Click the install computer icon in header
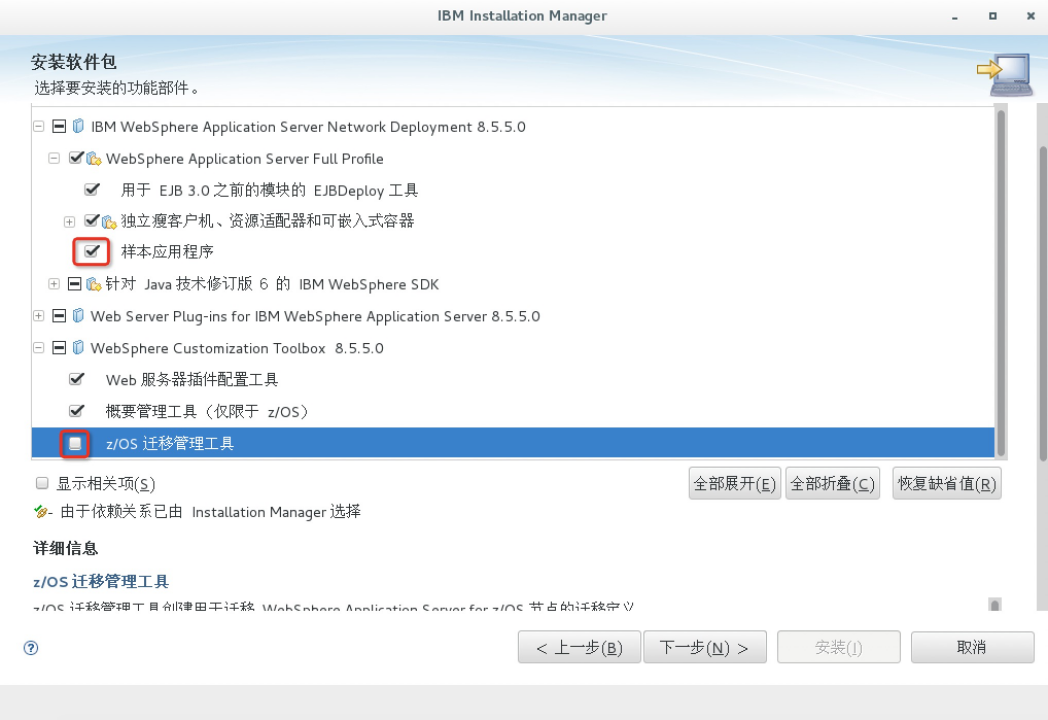The width and height of the screenshot is (1048, 720). click(x=1004, y=76)
